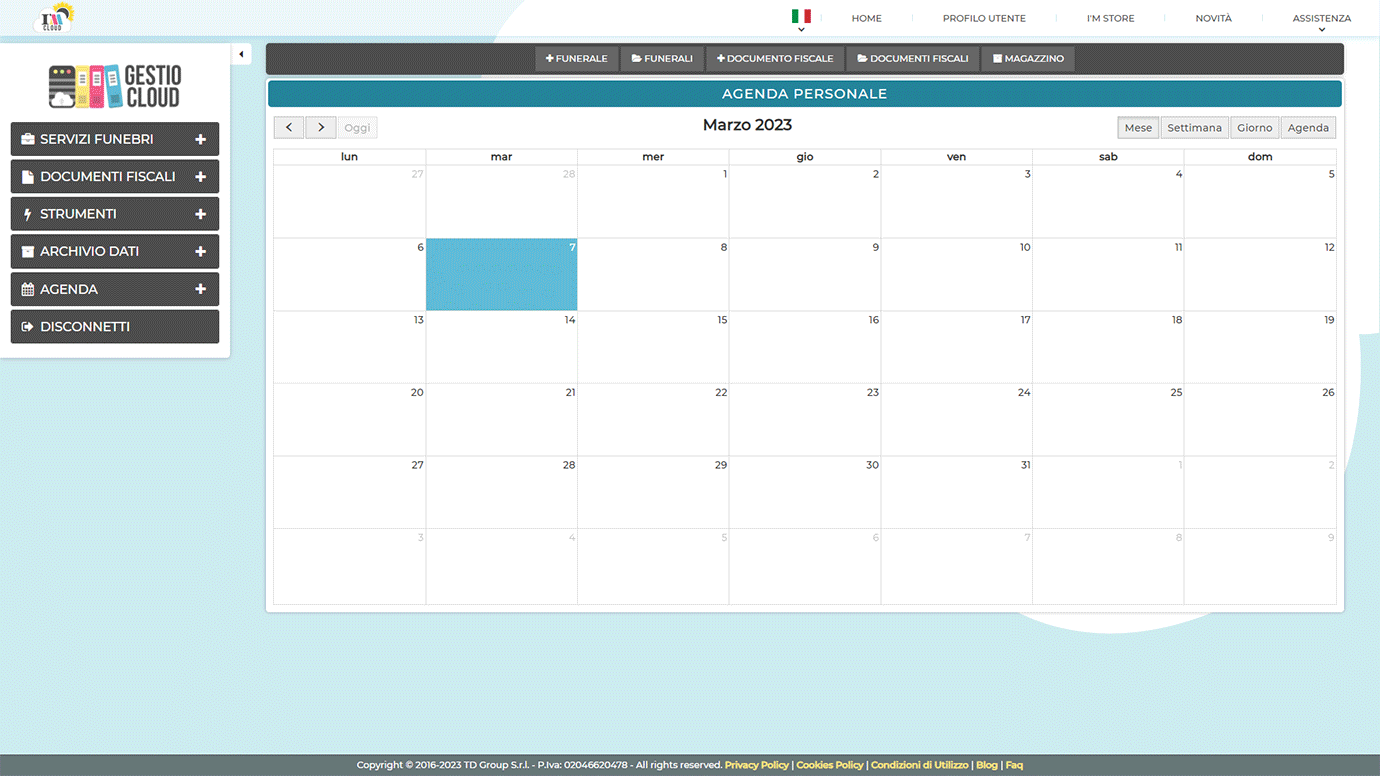Click the I'M Cloud logo icon

click(x=55, y=17)
